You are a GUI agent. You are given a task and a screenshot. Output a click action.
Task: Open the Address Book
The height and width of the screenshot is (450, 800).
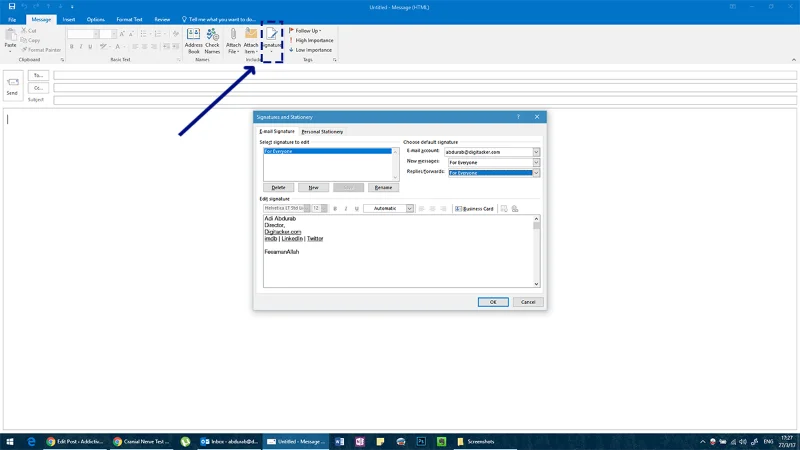coord(193,41)
